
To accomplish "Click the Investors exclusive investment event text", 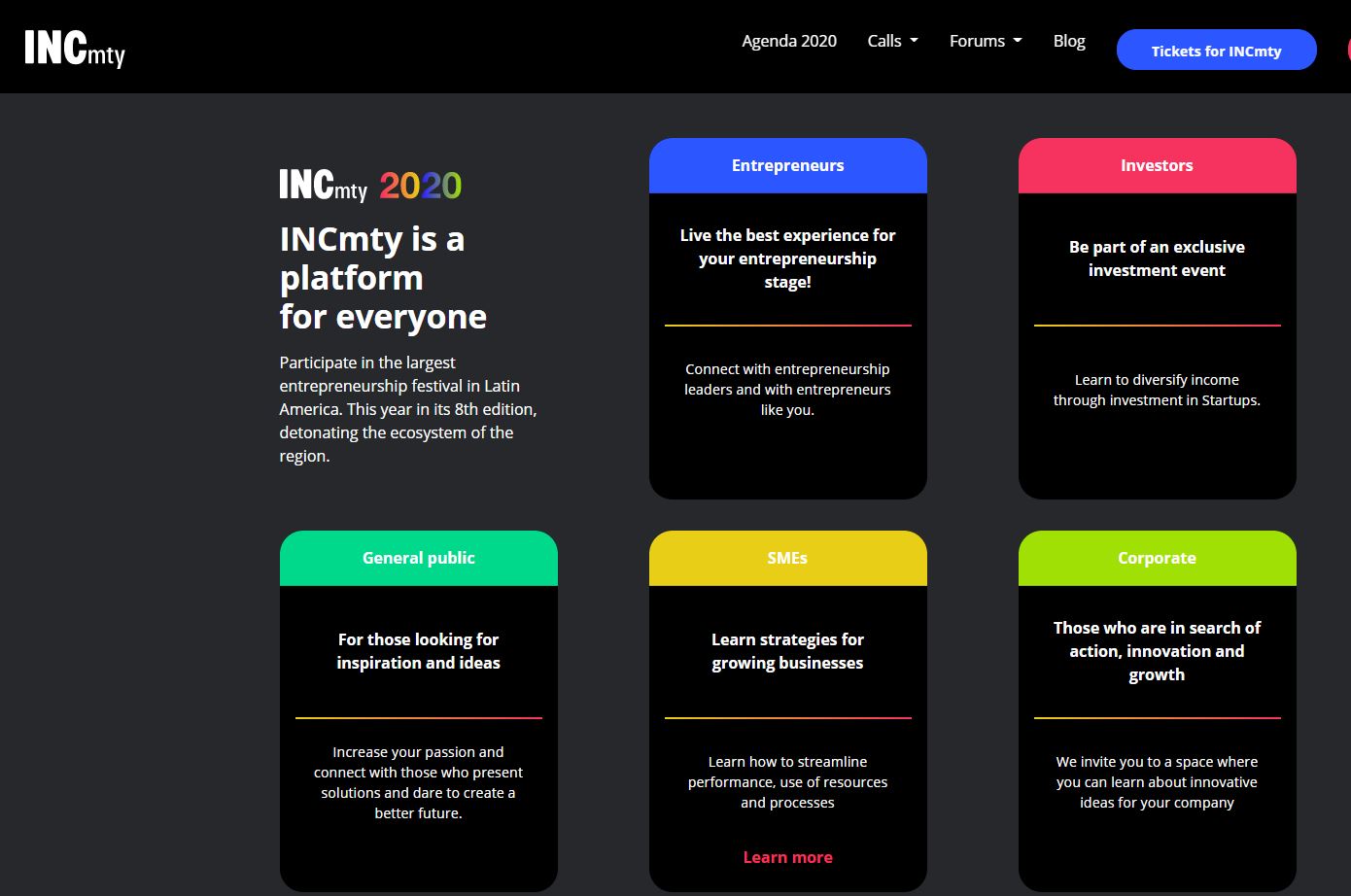I will click(1157, 258).
